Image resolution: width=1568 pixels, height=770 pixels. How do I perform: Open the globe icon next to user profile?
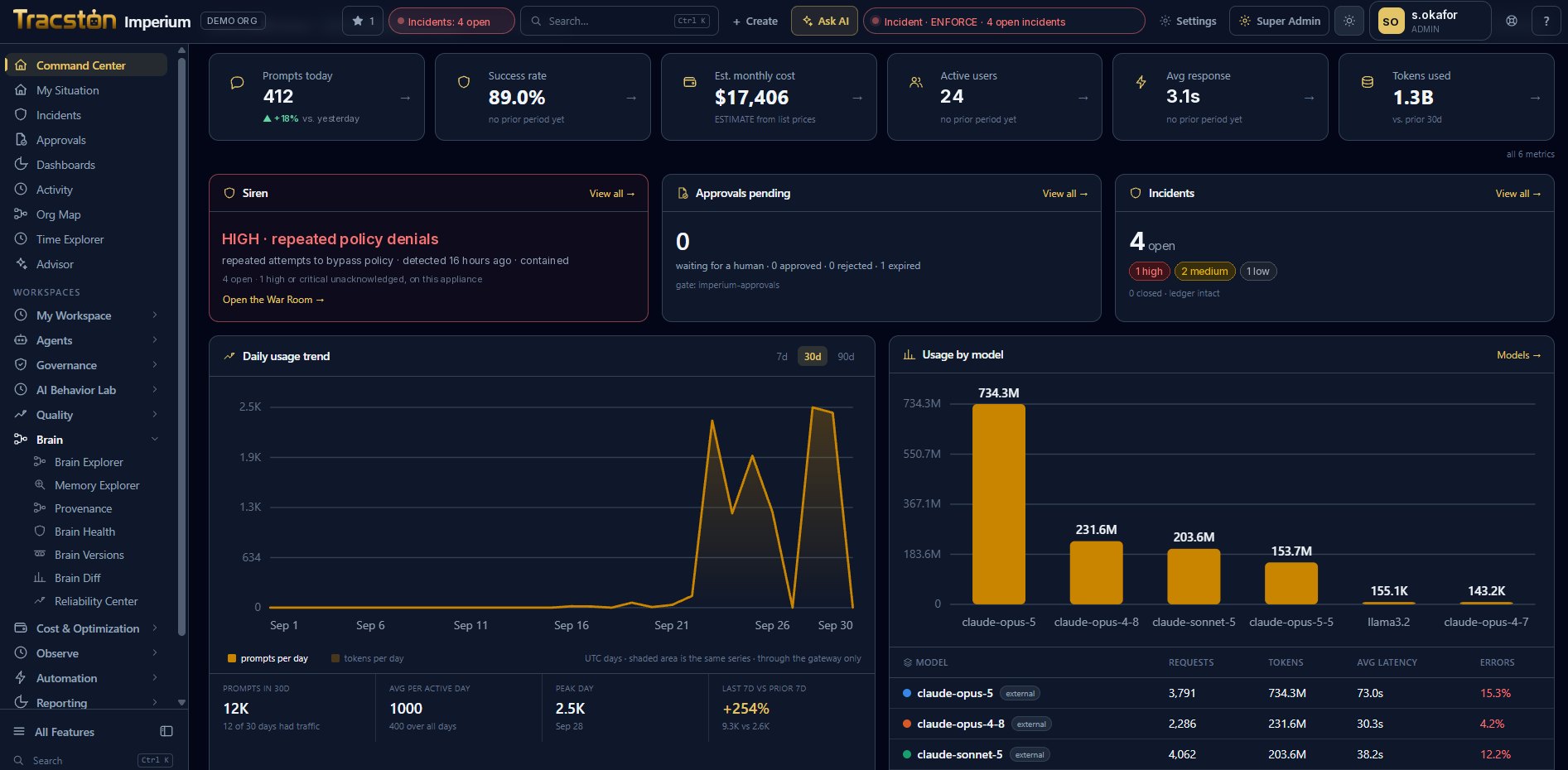[1512, 21]
